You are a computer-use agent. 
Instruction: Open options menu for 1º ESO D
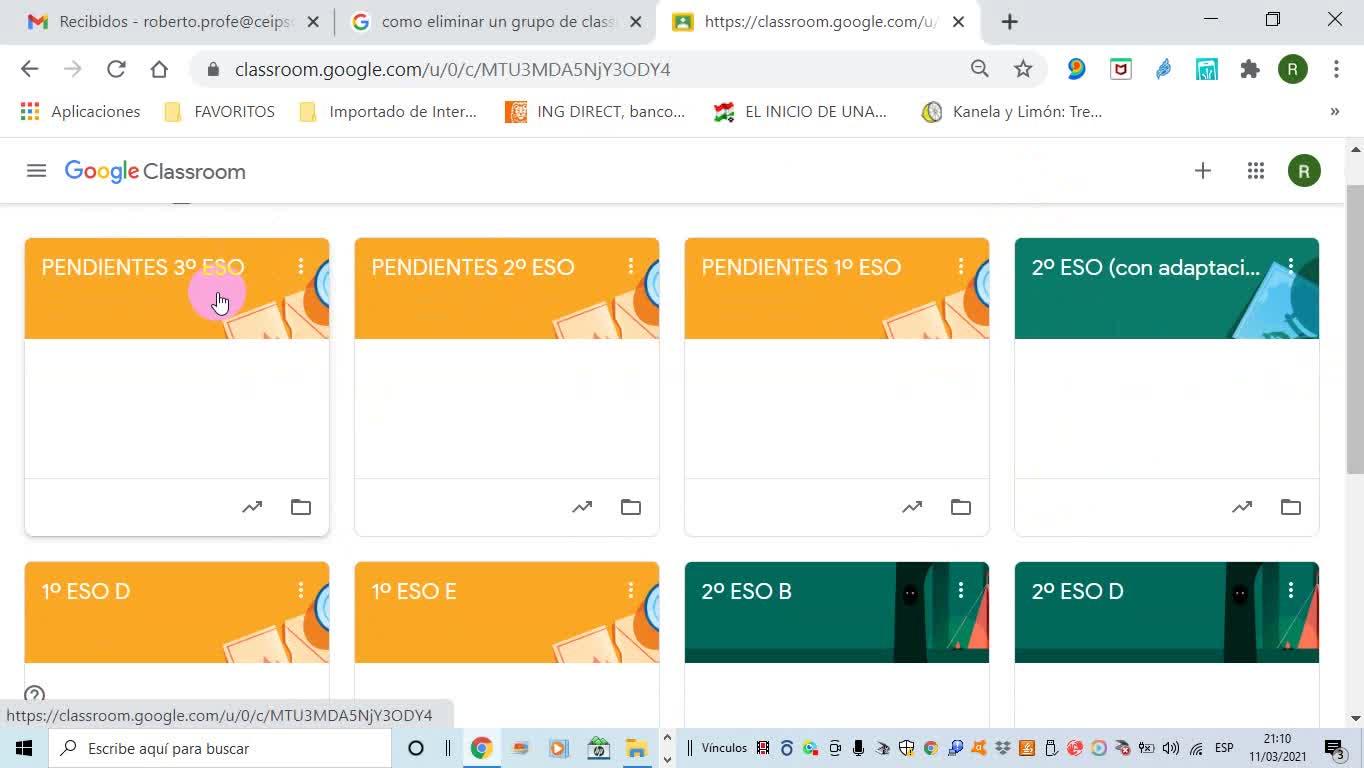coord(301,590)
